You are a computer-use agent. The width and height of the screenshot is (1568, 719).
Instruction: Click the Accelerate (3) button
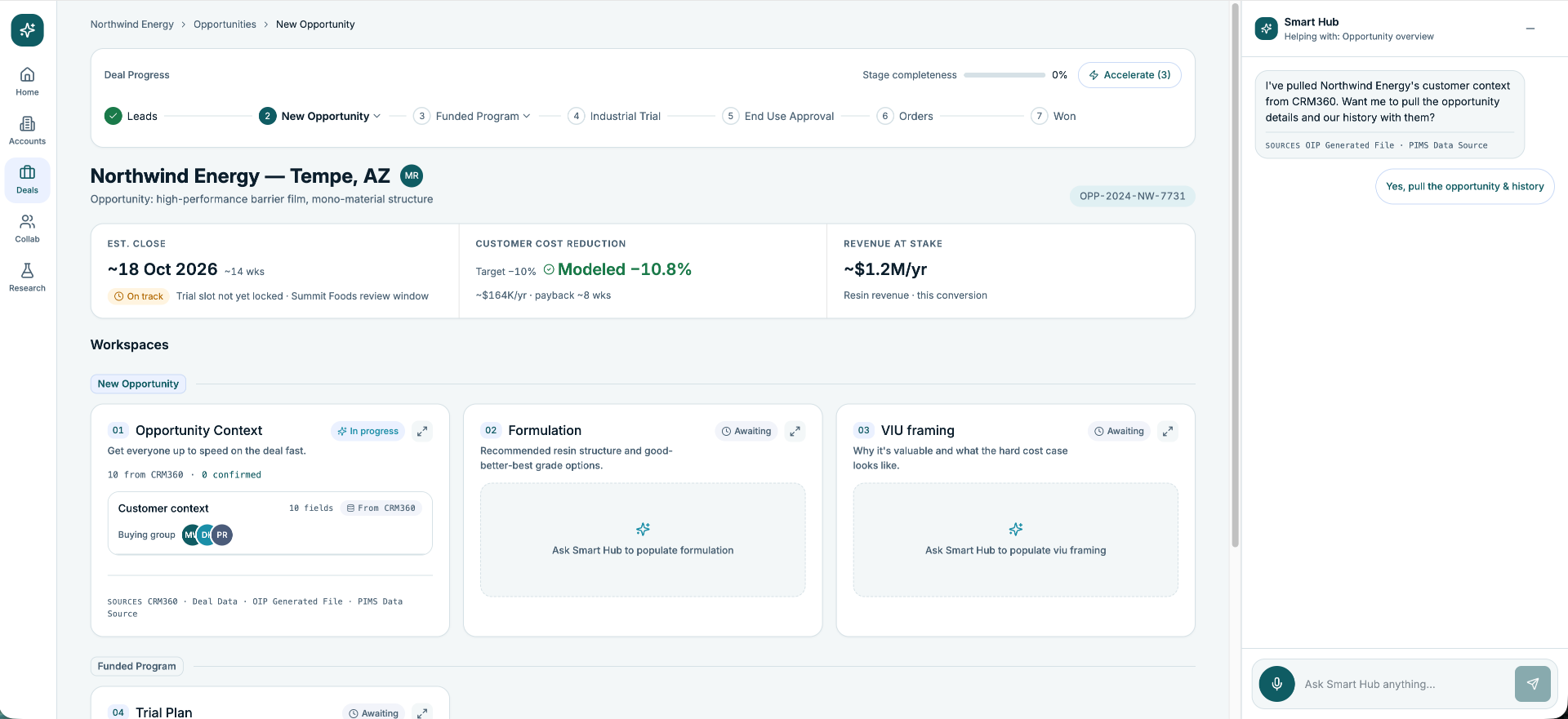point(1129,74)
